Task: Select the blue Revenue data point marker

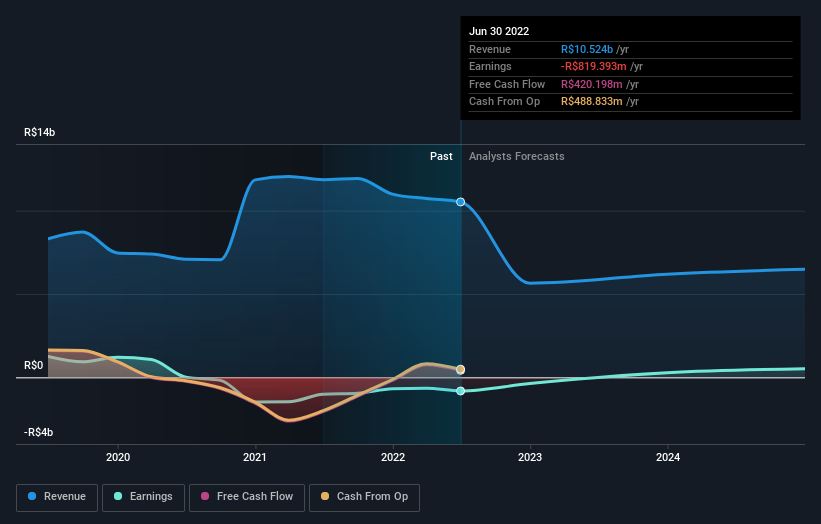Action: (x=460, y=202)
